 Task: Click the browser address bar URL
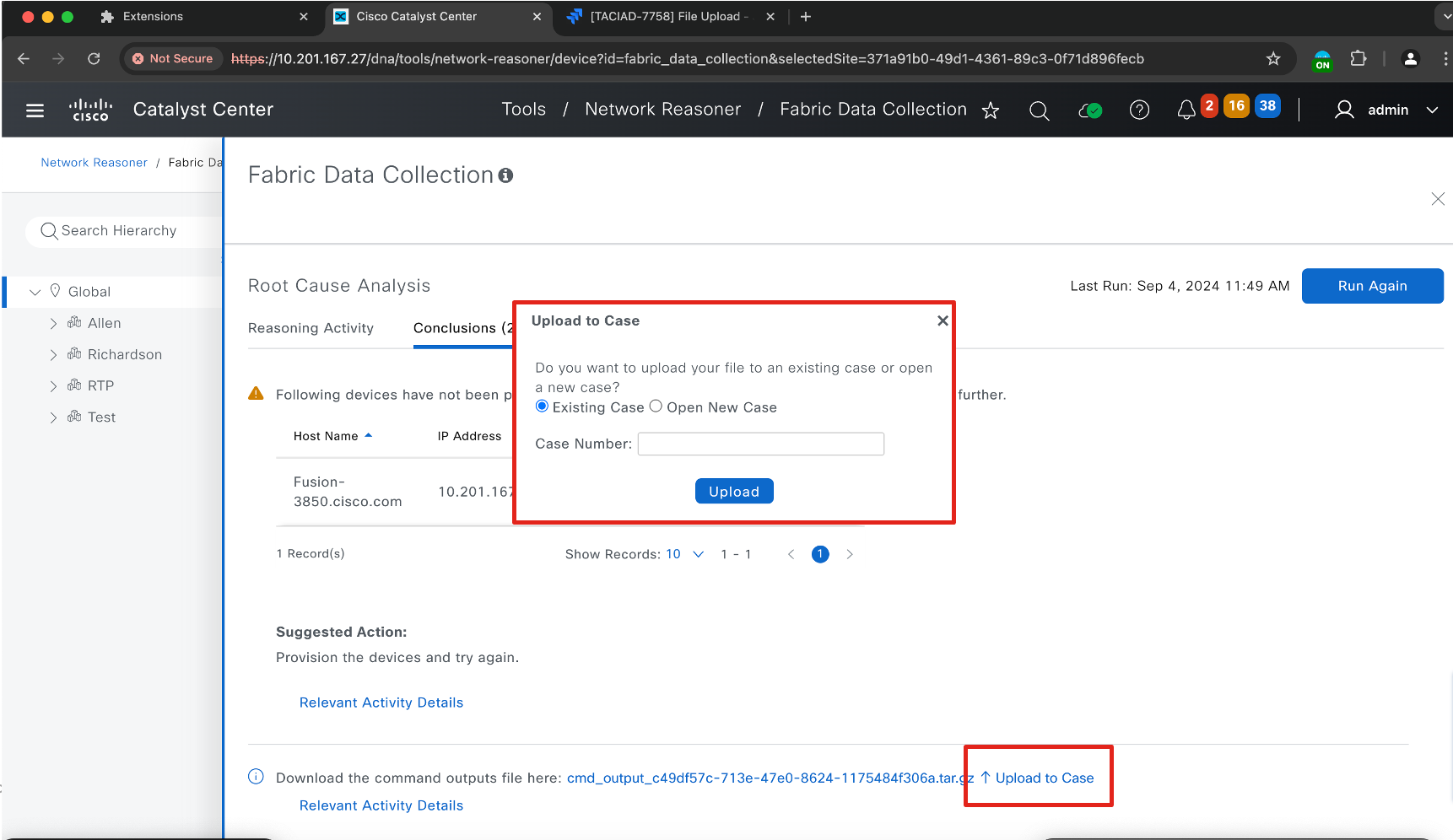tap(688, 59)
